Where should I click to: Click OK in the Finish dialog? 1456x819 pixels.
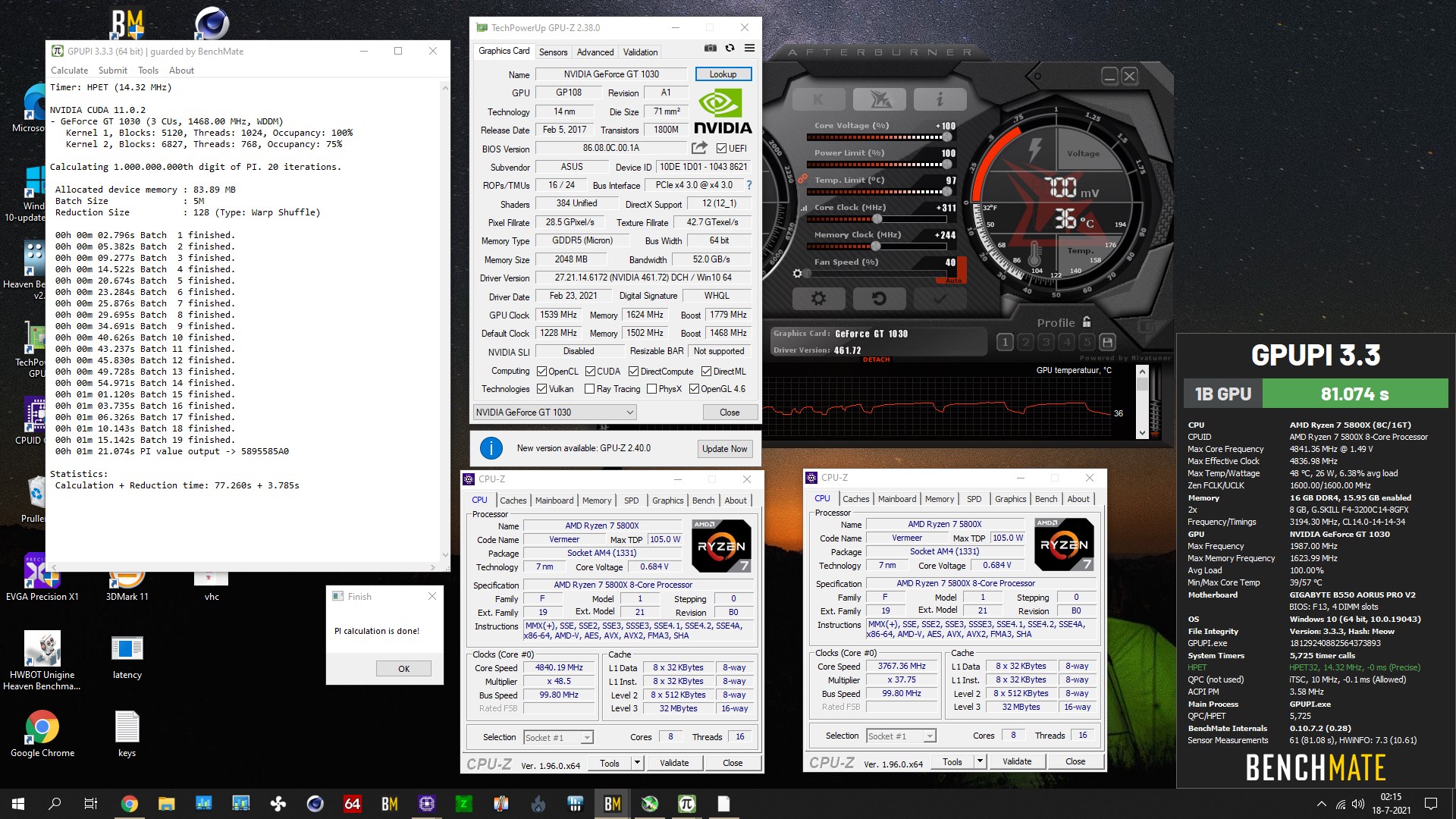tap(403, 669)
